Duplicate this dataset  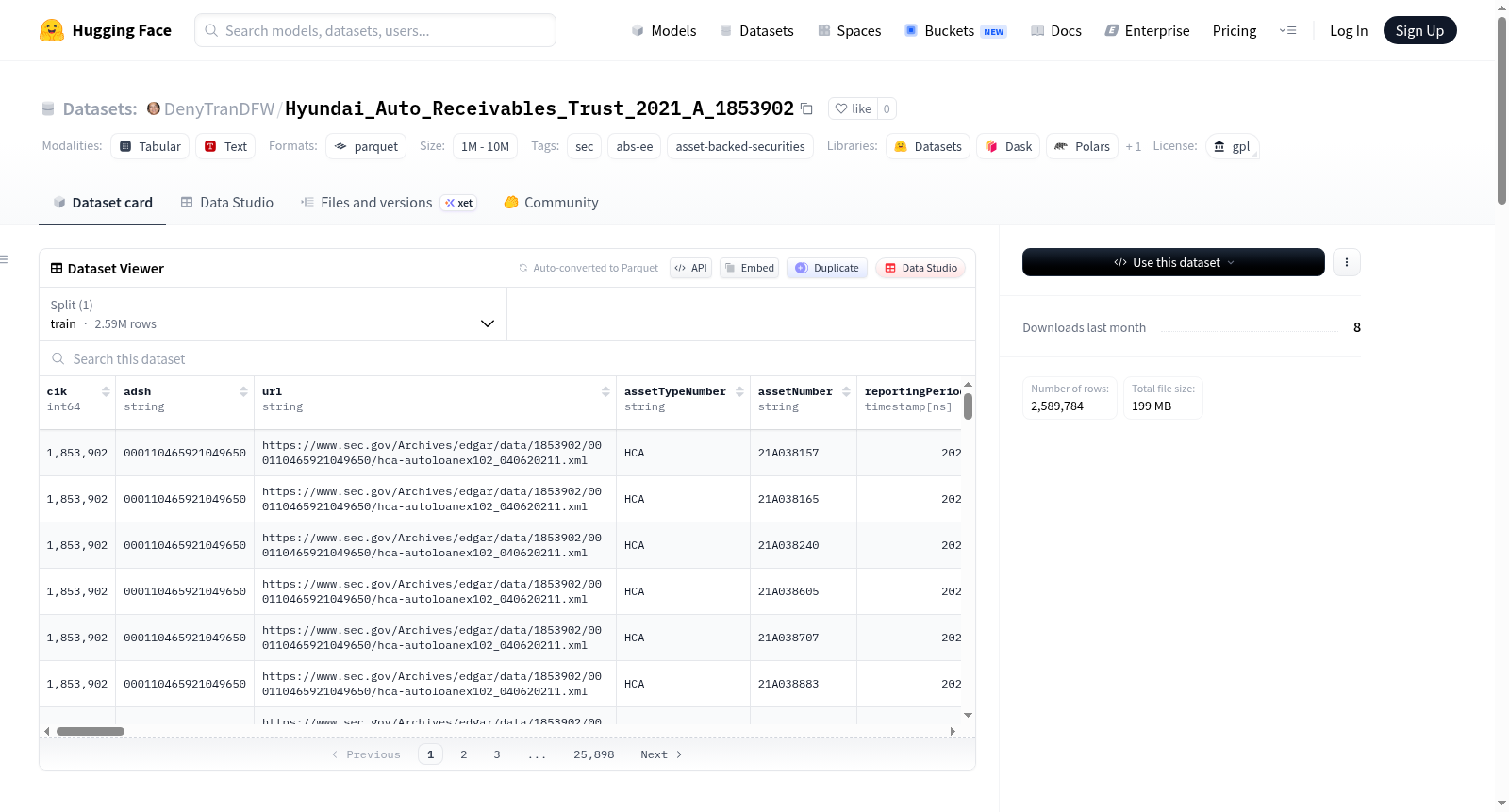coord(827,268)
